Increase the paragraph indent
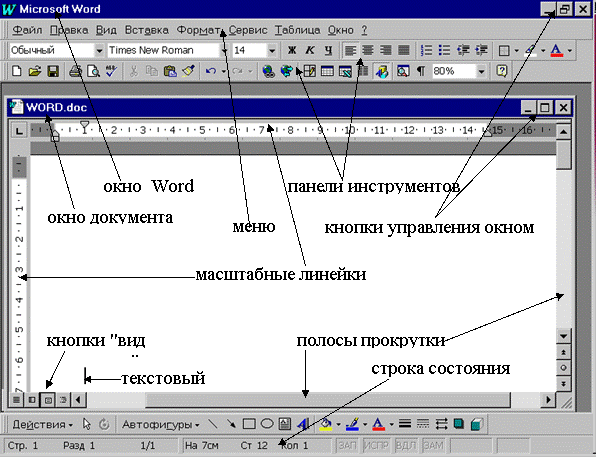This screenshot has height=457, width=596. 481,50
